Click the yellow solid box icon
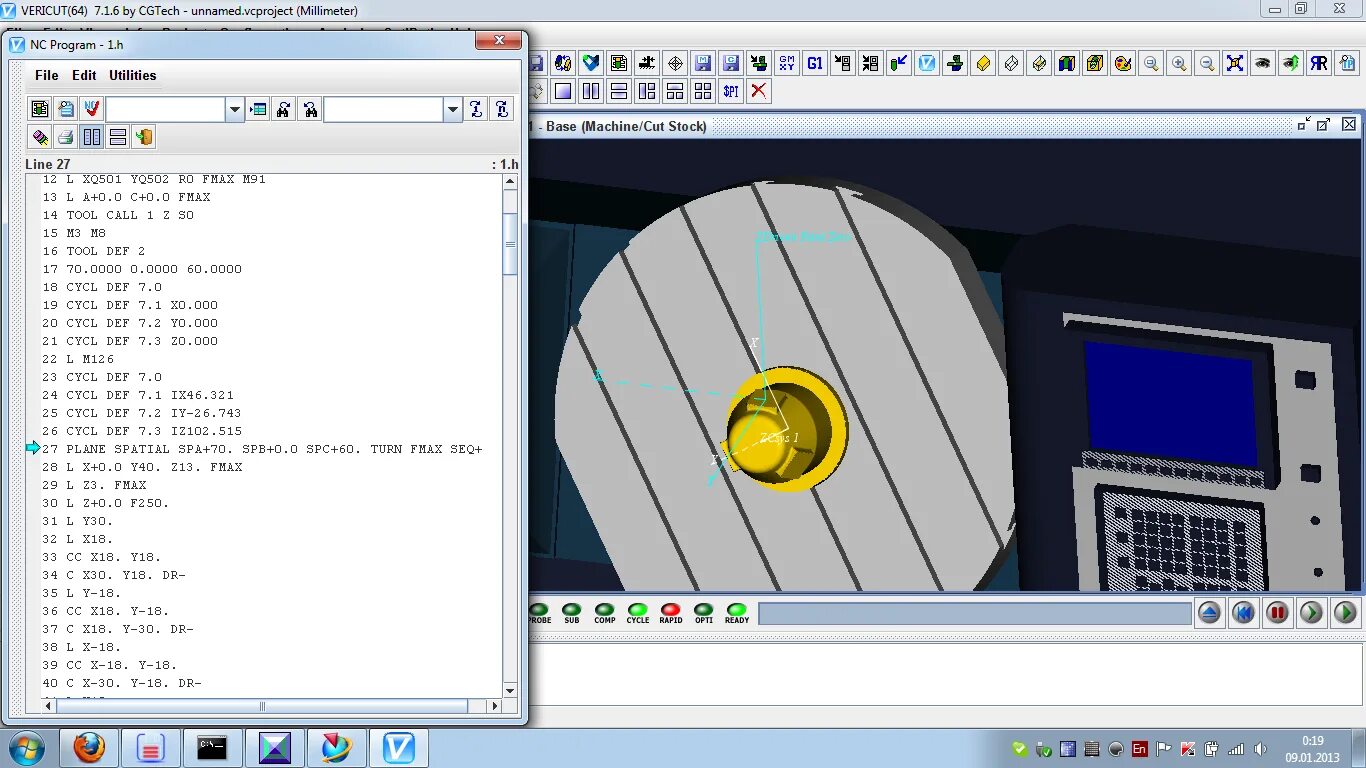Image resolution: width=1366 pixels, height=768 pixels. (983, 63)
